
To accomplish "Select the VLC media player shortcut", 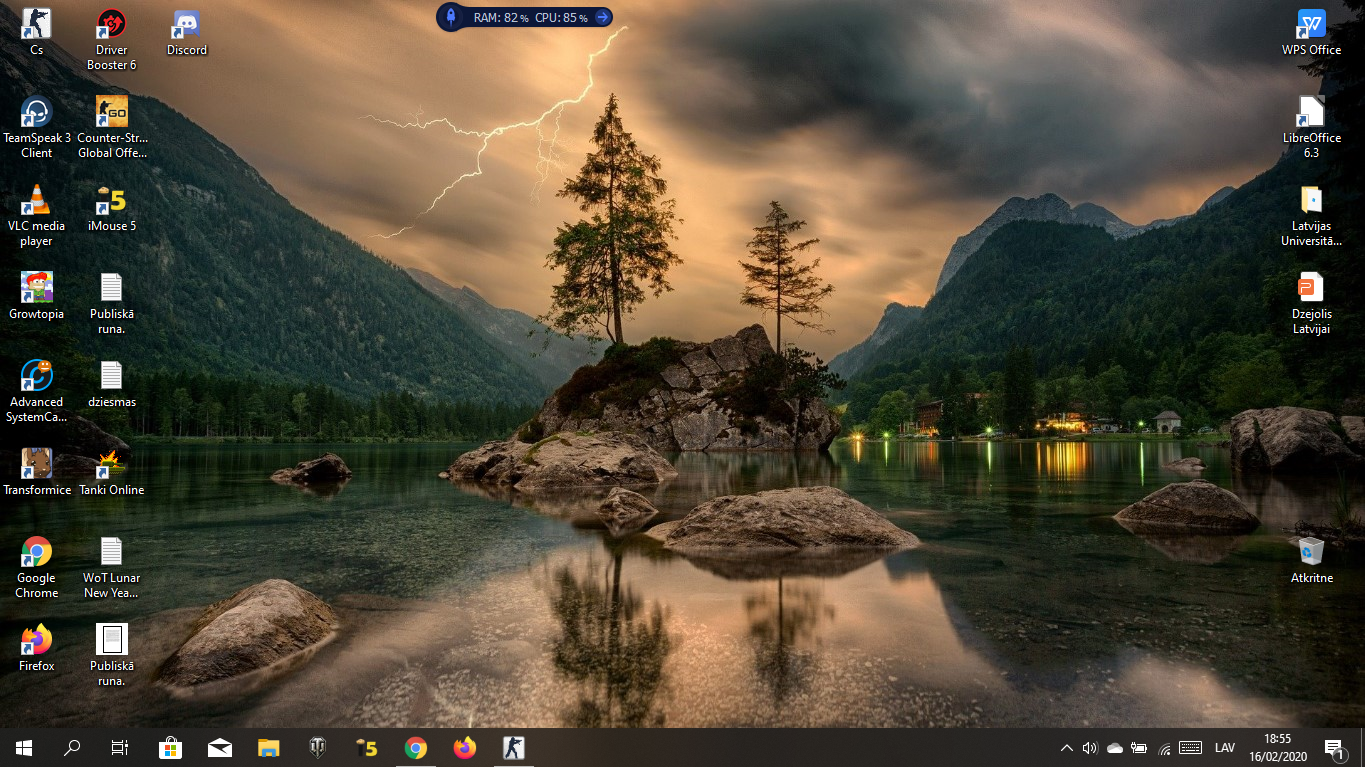I will point(37,215).
